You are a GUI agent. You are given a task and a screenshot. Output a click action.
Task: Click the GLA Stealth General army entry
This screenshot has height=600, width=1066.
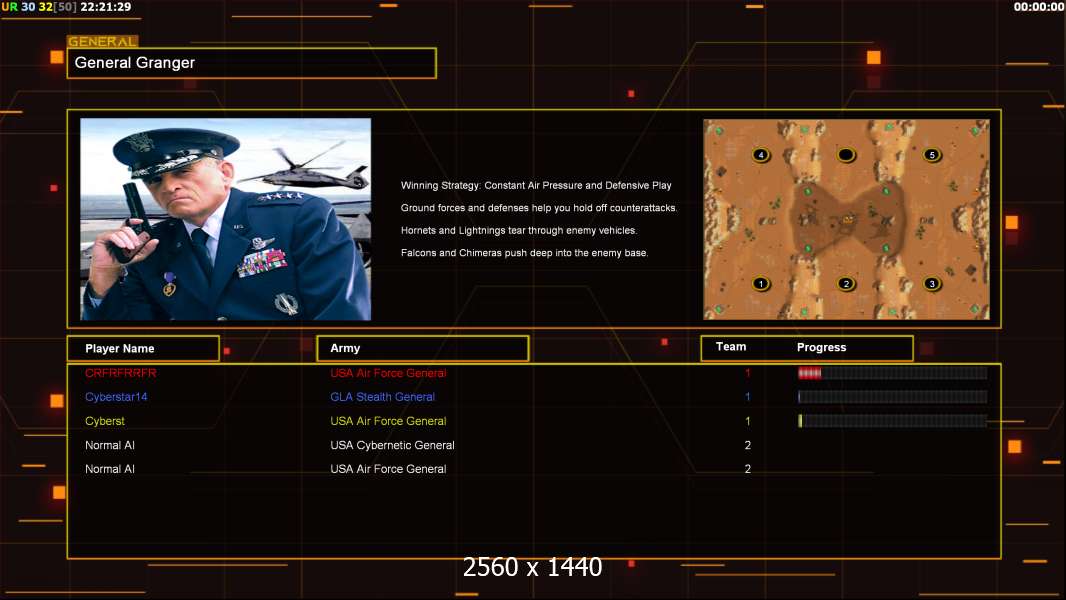(x=382, y=397)
